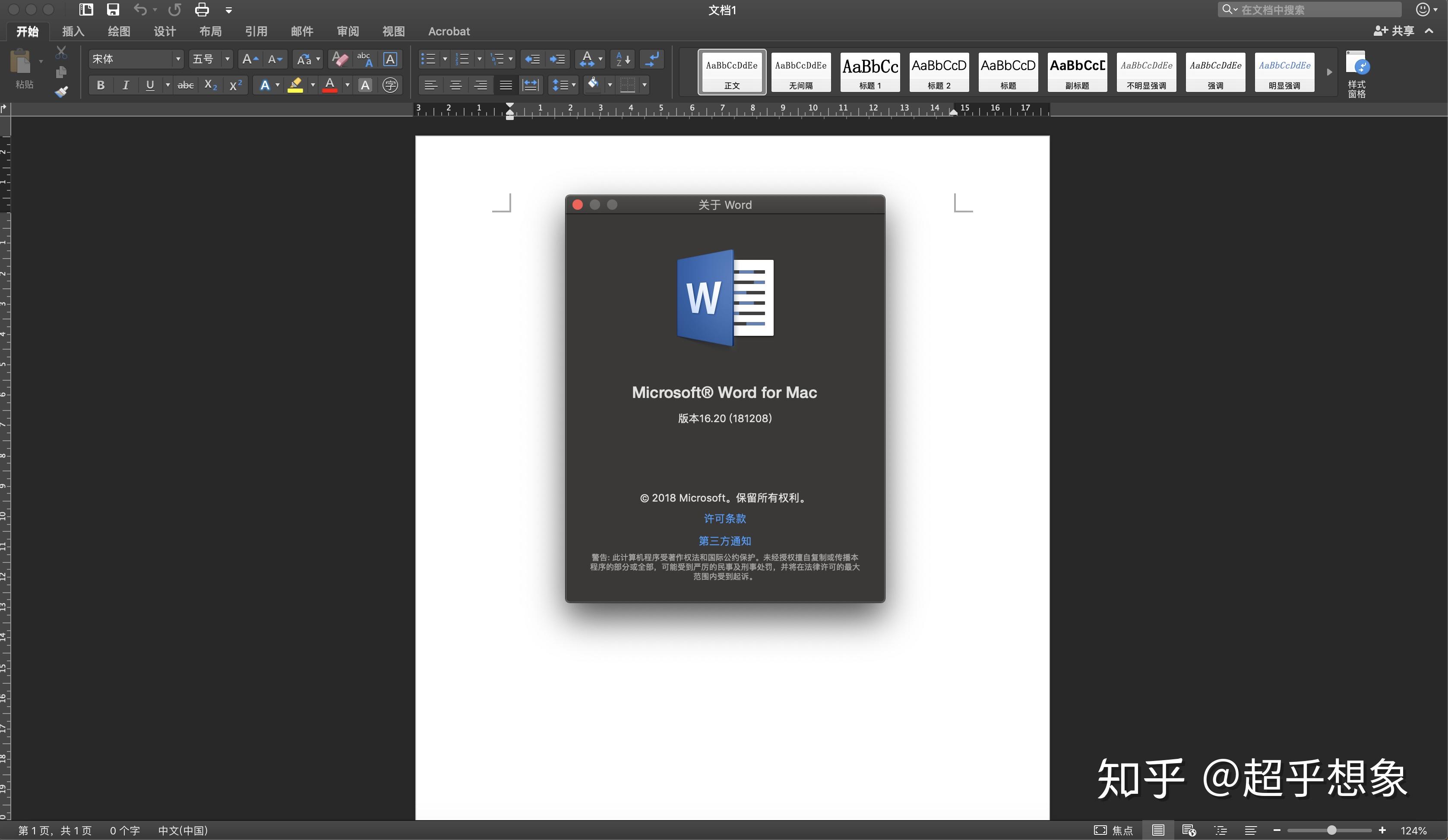Click the Undo arrow icon

coord(139,9)
